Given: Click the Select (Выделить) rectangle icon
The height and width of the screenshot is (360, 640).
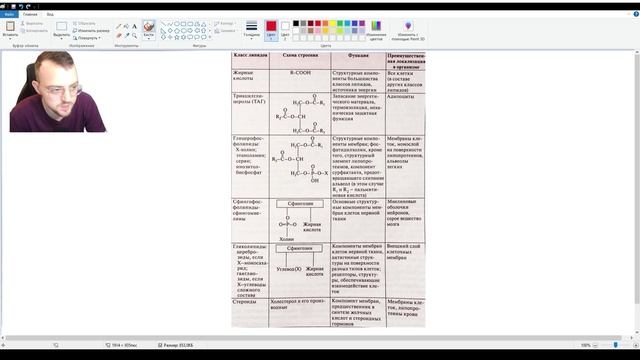Looking at the screenshot, I should pyautogui.click(x=62, y=27).
